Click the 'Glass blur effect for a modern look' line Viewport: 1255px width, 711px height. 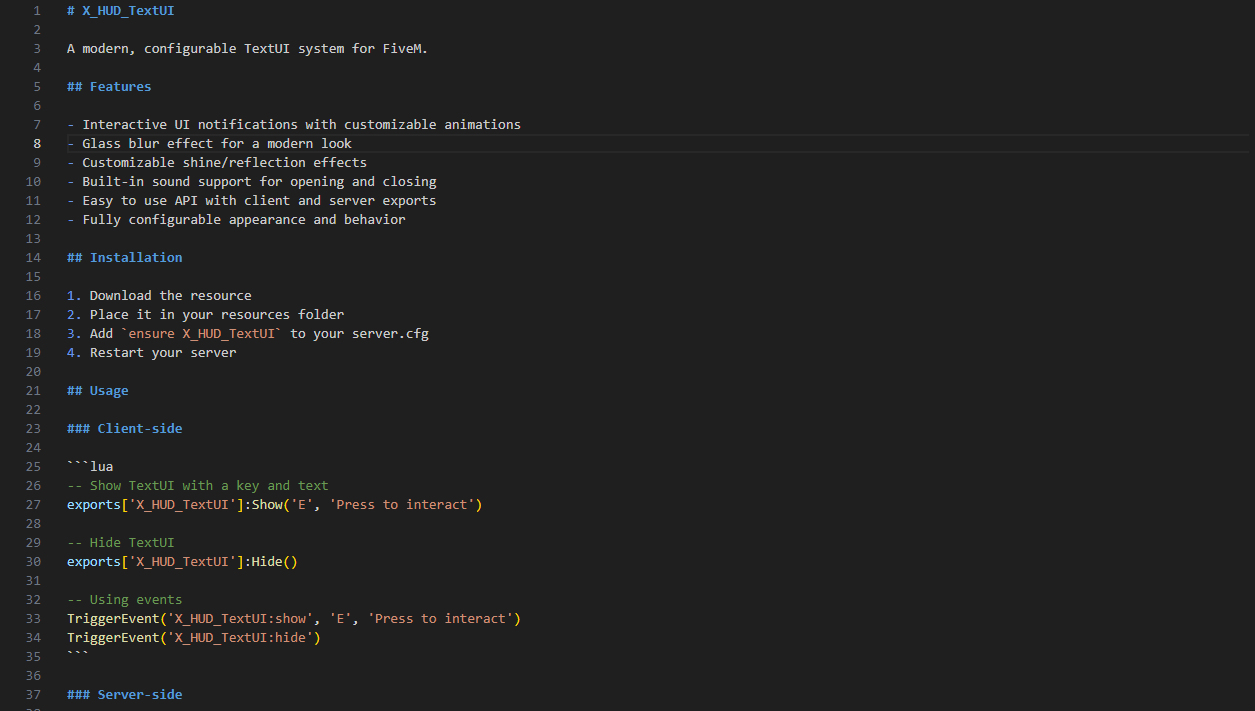tap(209, 143)
